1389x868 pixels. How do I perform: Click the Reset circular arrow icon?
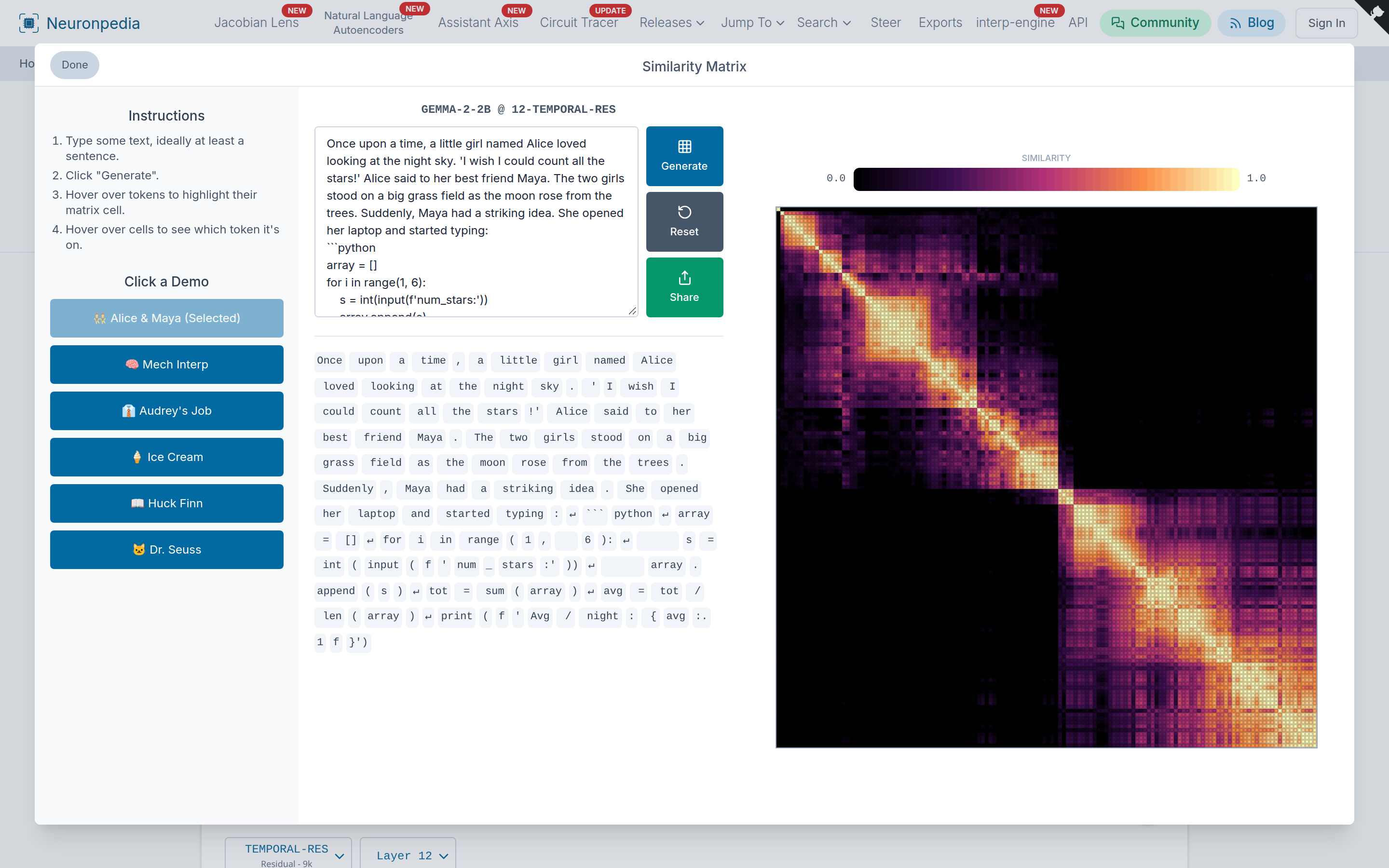(x=684, y=212)
